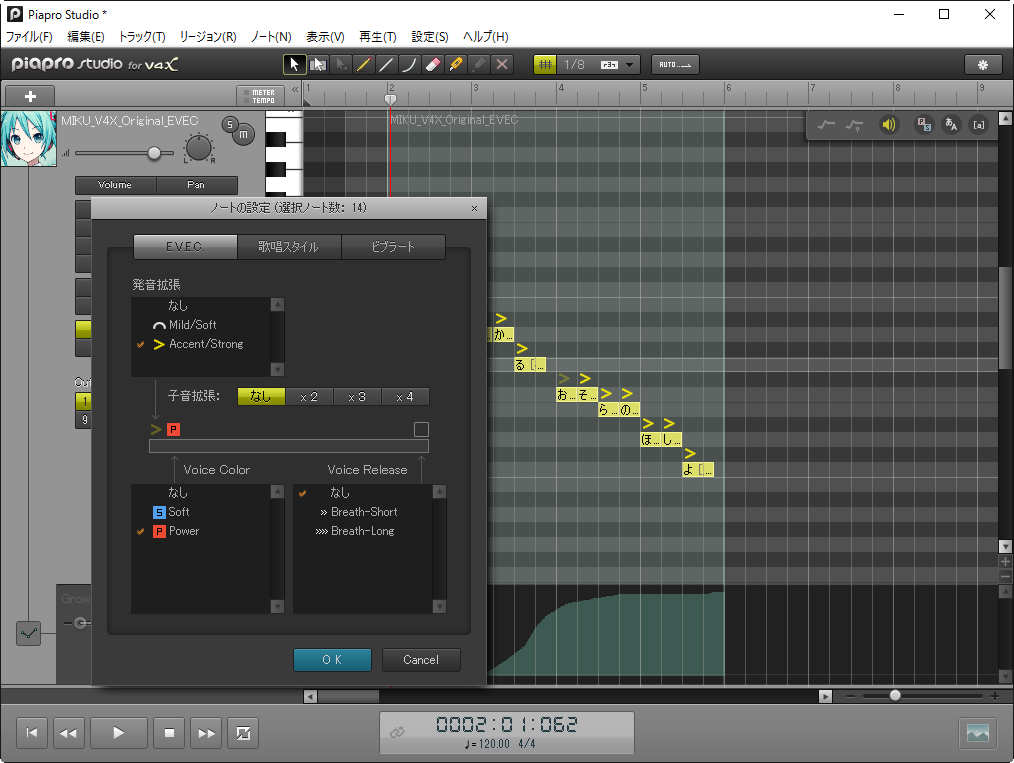Viewport: 1014px width, 763px height.
Task: Select the arrow pointer tool
Action: [x=294, y=64]
